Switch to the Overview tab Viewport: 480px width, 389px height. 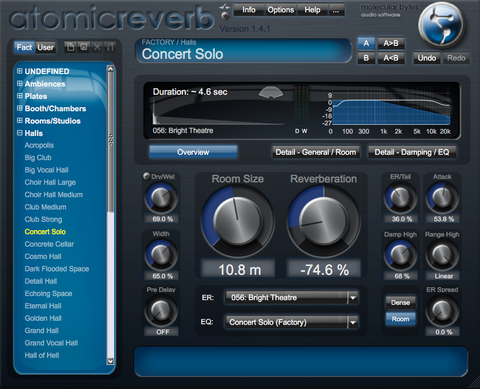[193, 152]
